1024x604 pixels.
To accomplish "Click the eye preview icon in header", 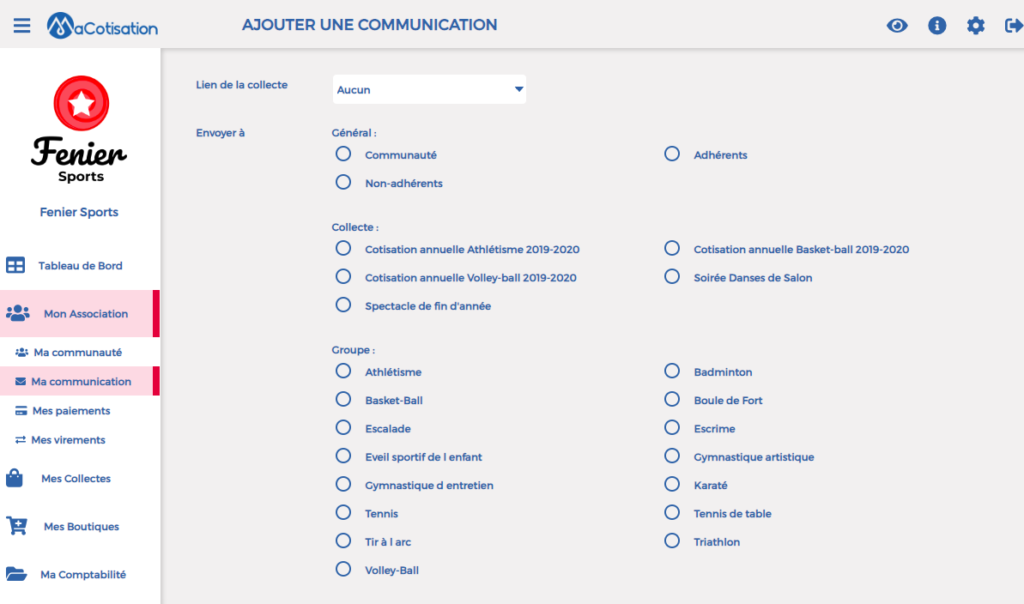I will coord(897,25).
